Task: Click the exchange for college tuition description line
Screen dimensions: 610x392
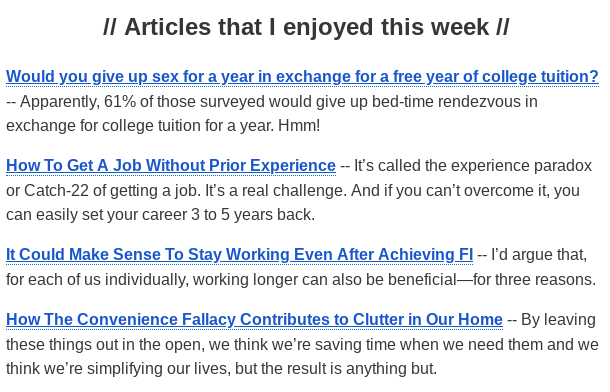Action: [x=163, y=126]
